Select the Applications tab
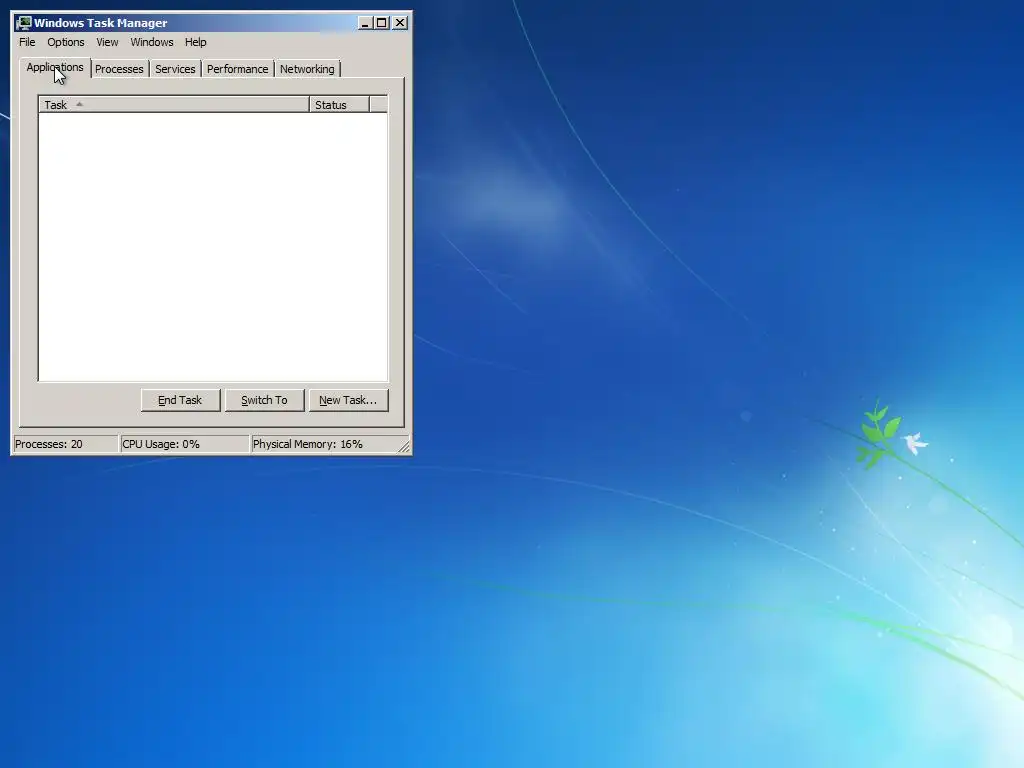 point(55,67)
